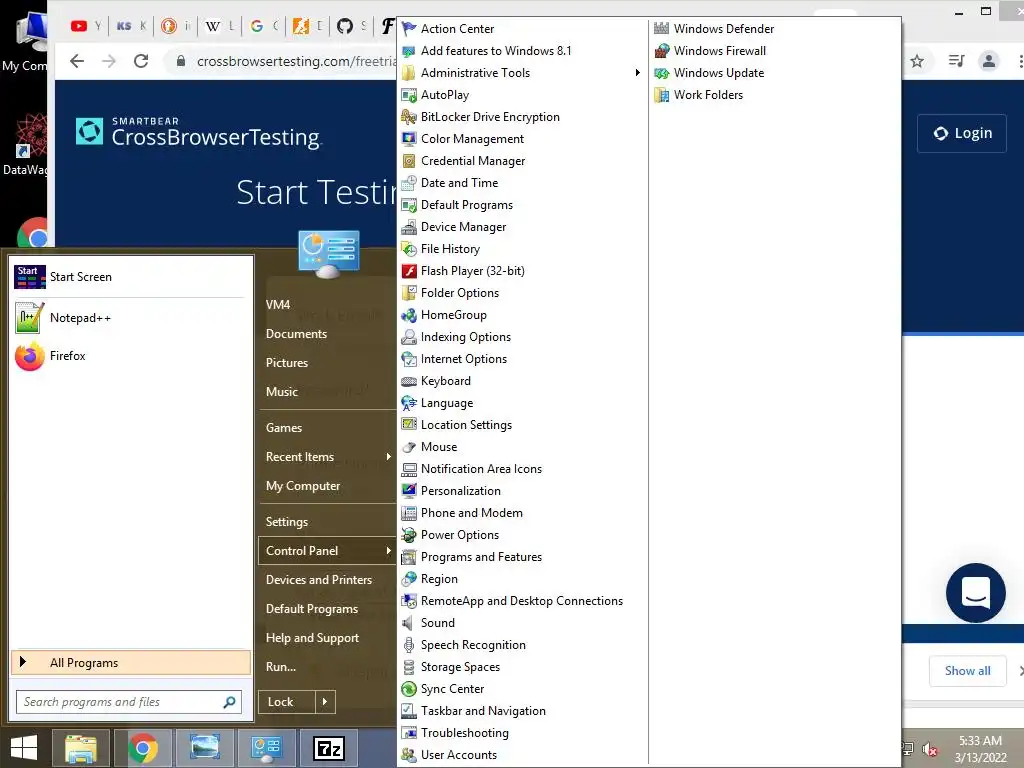Click the Sync Center icon
Image resolution: width=1024 pixels, height=768 pixels.
tap(409, 689)
